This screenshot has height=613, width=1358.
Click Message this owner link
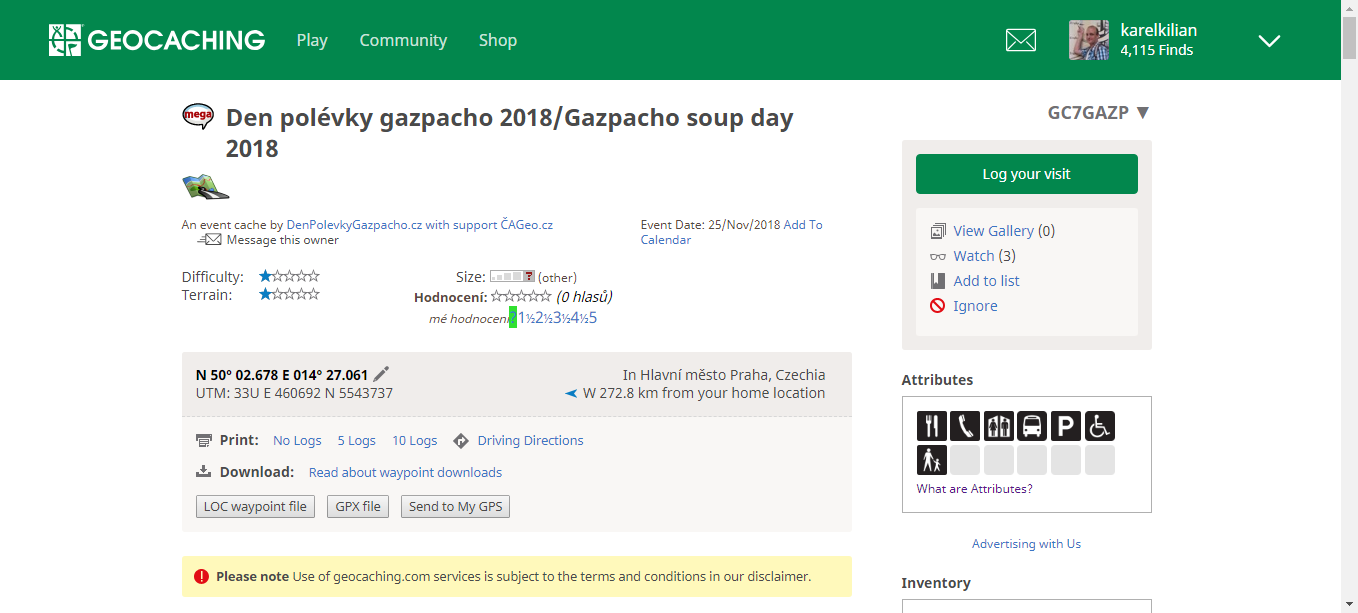coord(283,240)
